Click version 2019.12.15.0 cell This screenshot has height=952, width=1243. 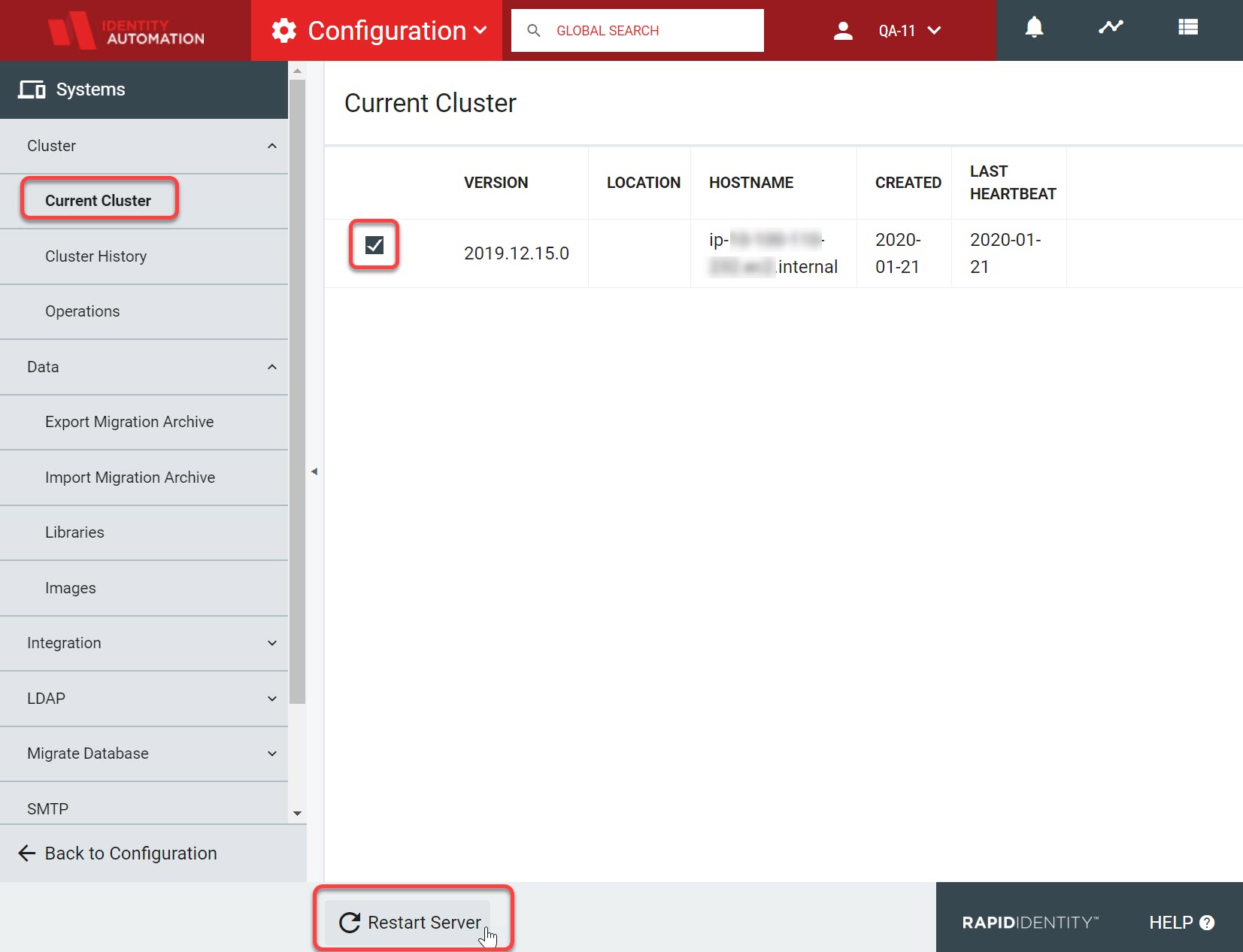517,253
